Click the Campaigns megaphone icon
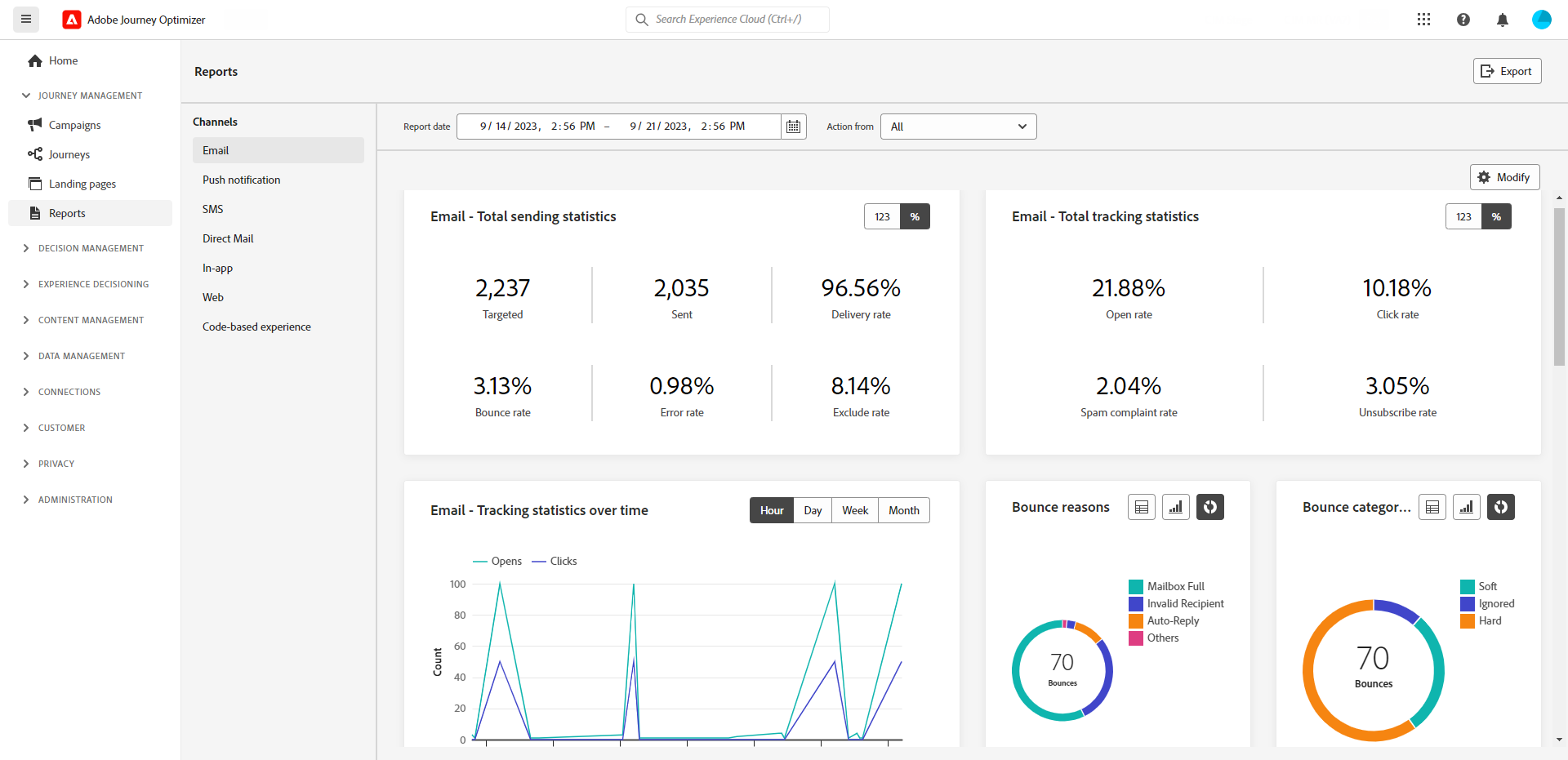Image resolution: width=1568 pixels, height=760 pixels. (35, 125)
